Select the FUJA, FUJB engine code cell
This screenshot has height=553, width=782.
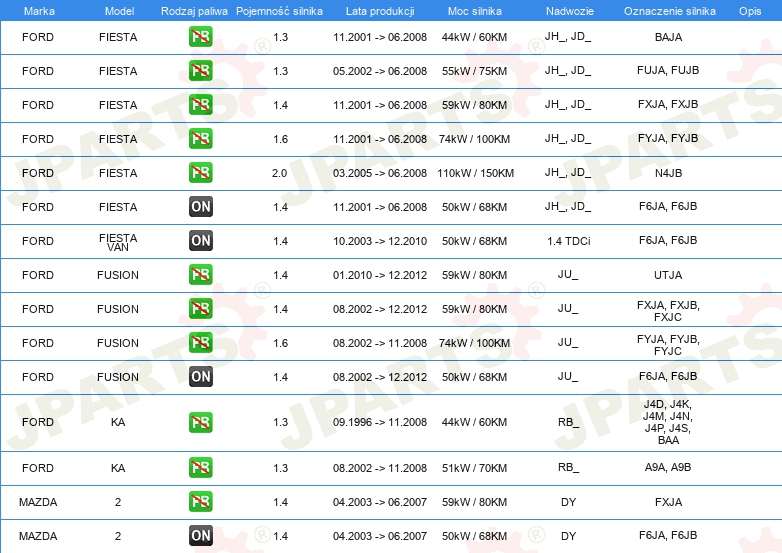668,70
